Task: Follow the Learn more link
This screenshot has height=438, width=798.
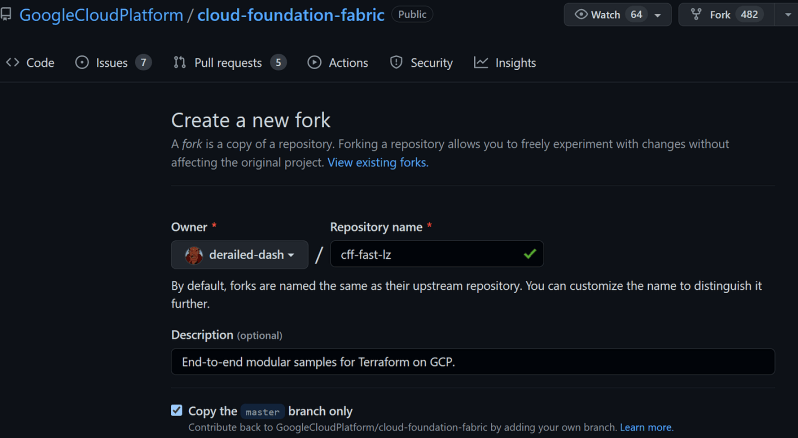Action: (x=646, y=427)
